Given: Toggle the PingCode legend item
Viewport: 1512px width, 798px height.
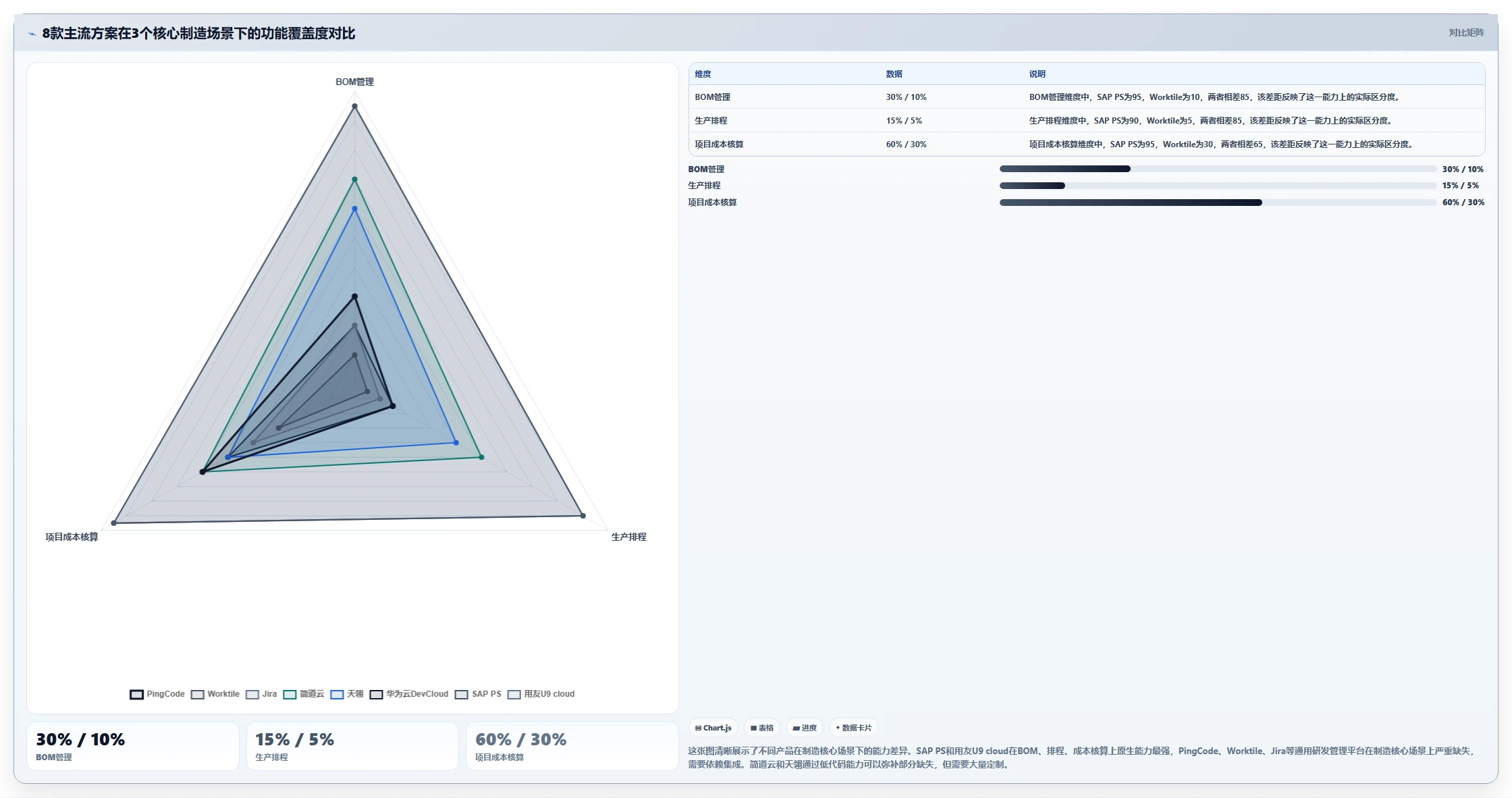Looking at the screenshot, I should pyautogui.click(x=157, y=694).
